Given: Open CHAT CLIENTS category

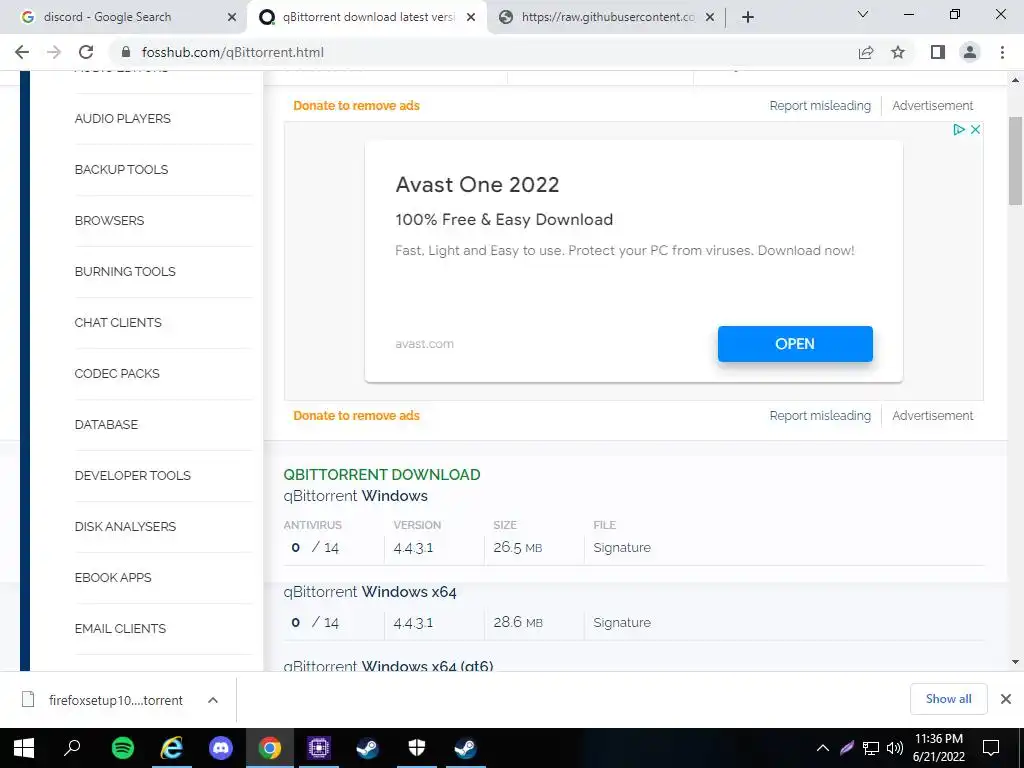Looking at the screenshot, I should (118, 323).
